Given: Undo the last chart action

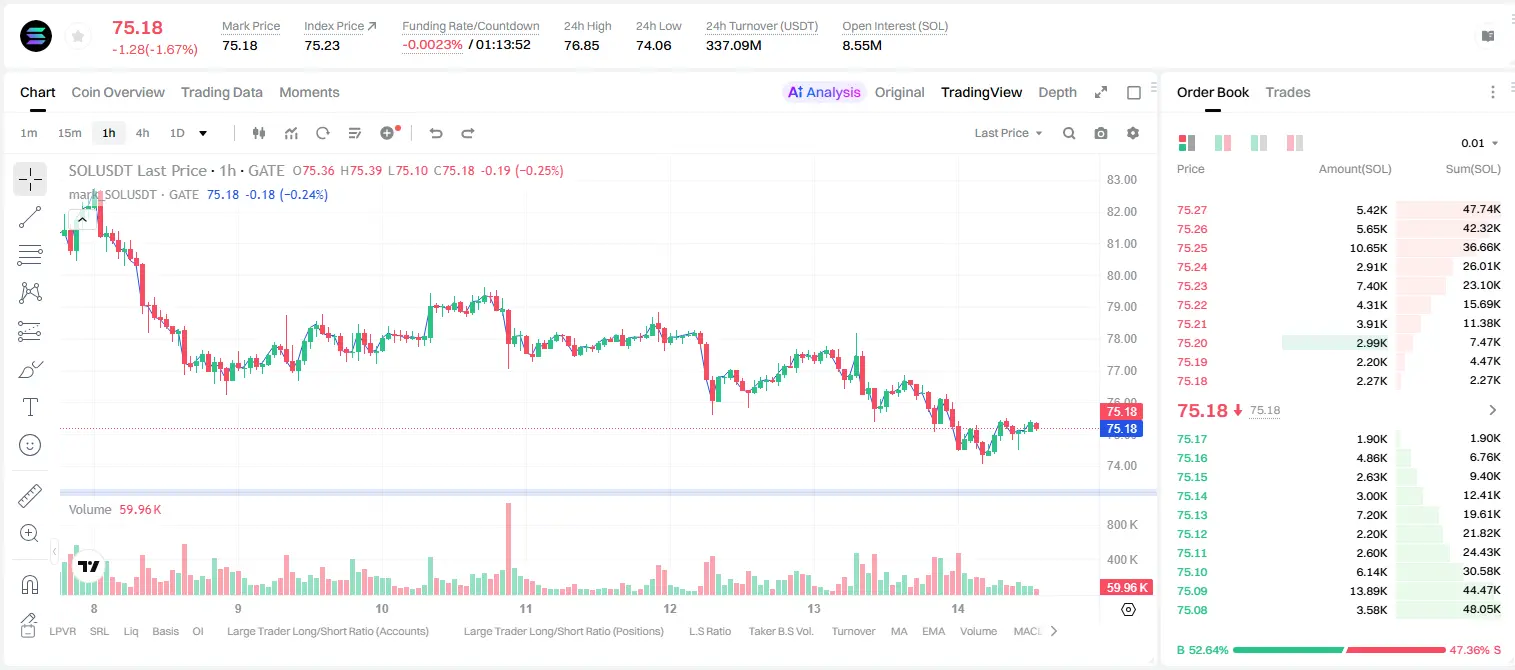Looking at the screenshot, I should click(436, 133).
